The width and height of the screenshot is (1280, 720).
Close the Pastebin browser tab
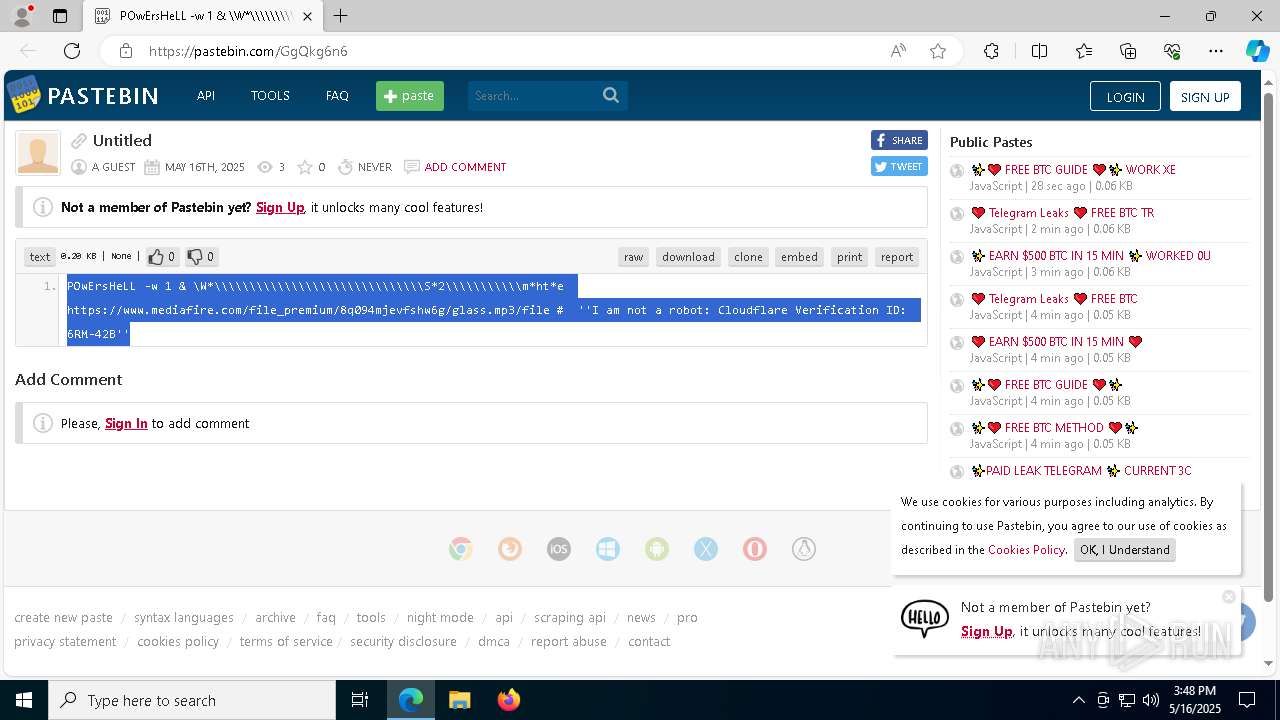(x=308, y=16)
